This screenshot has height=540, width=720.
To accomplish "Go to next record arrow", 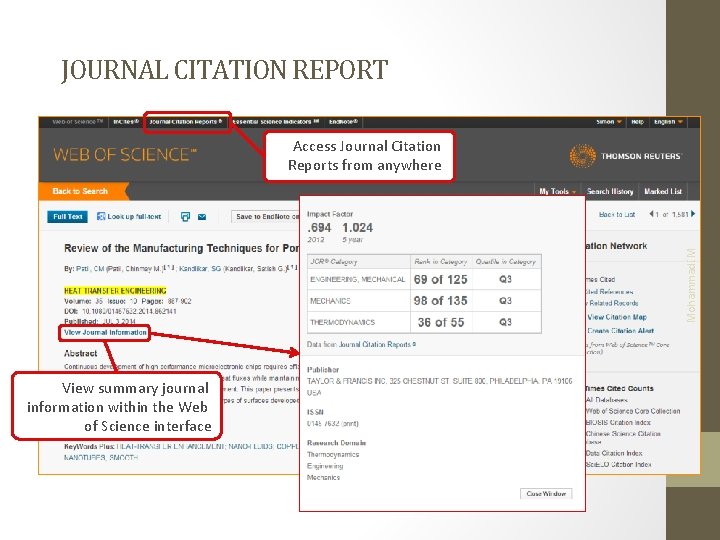I will click(x=693, y=214).
